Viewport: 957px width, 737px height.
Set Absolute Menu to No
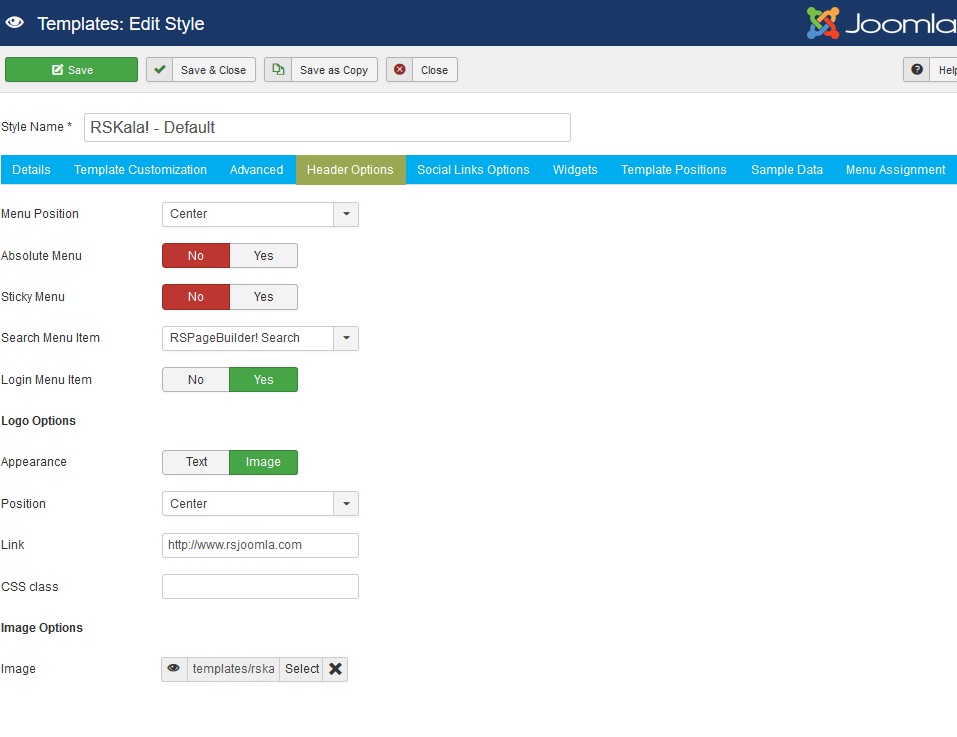click(x=196, y=256)
